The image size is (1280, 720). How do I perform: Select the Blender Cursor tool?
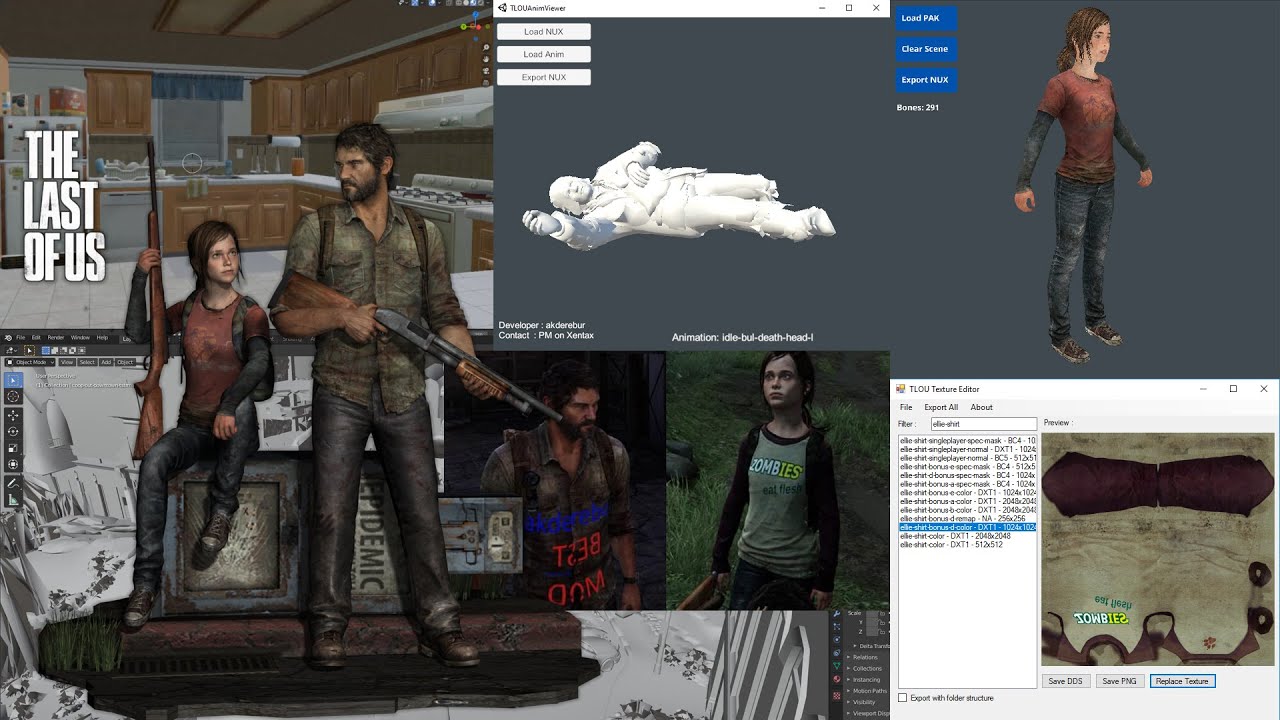[x=13, y=396]
